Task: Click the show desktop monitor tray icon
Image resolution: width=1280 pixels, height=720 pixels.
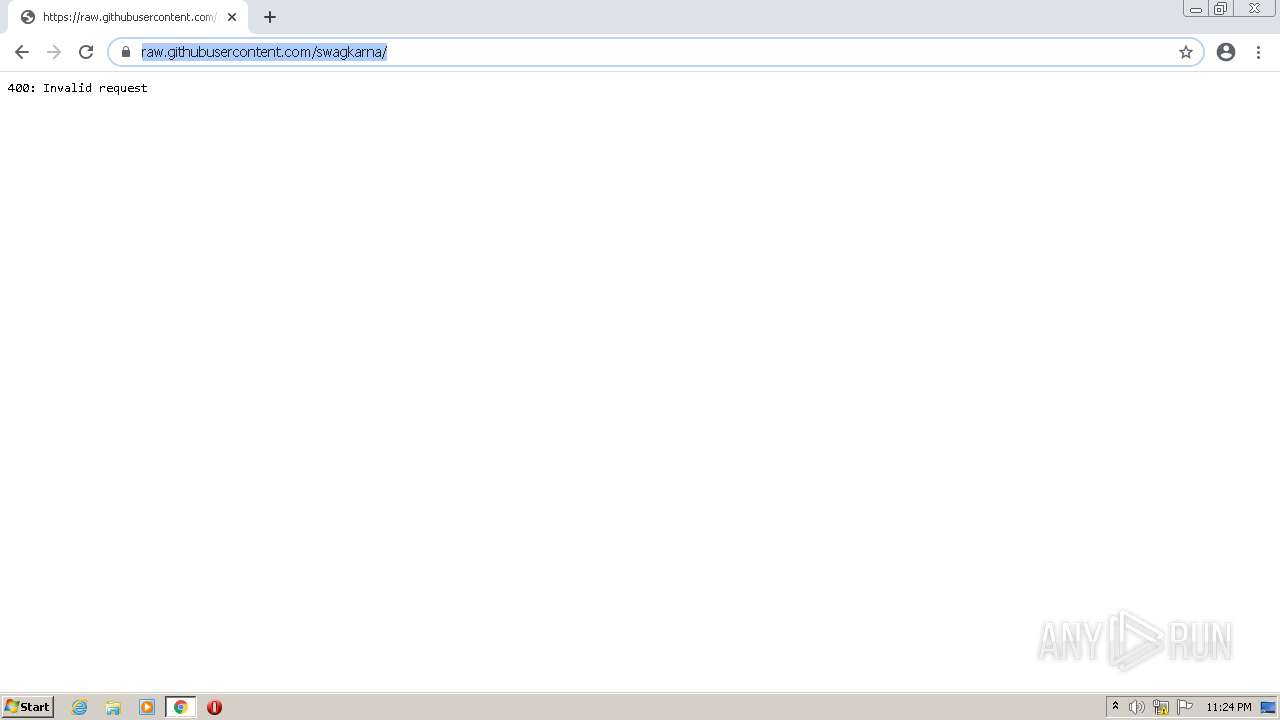Action: (1268, 707)
